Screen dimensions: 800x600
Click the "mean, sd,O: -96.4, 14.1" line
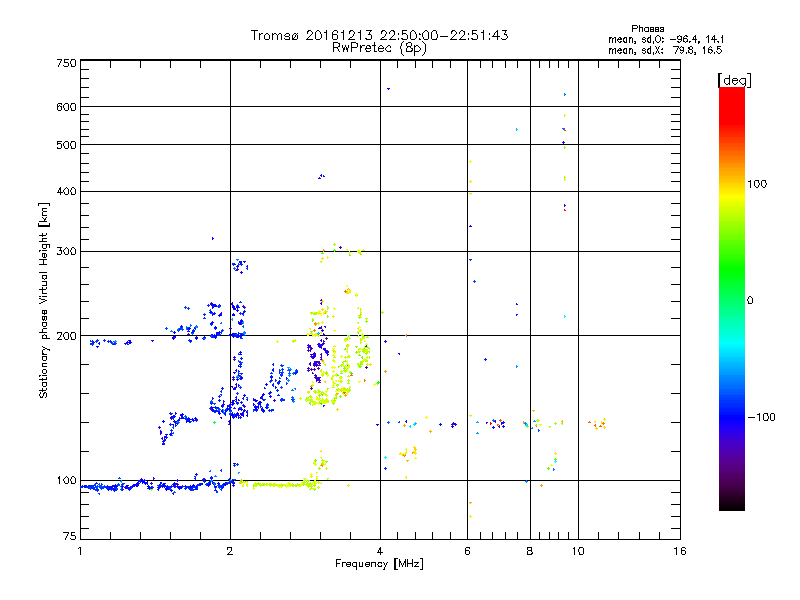[x=666, y=39]
